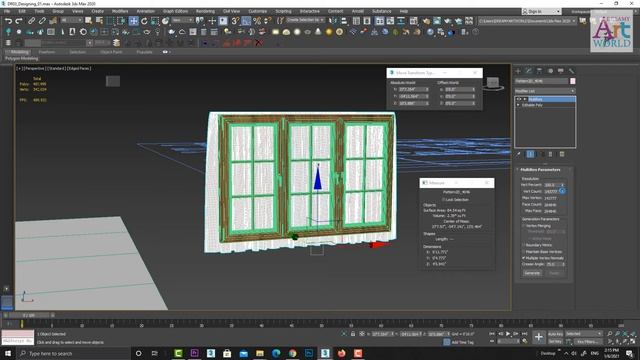Toggle the Boundary Metric checkbox

[524, 245]
